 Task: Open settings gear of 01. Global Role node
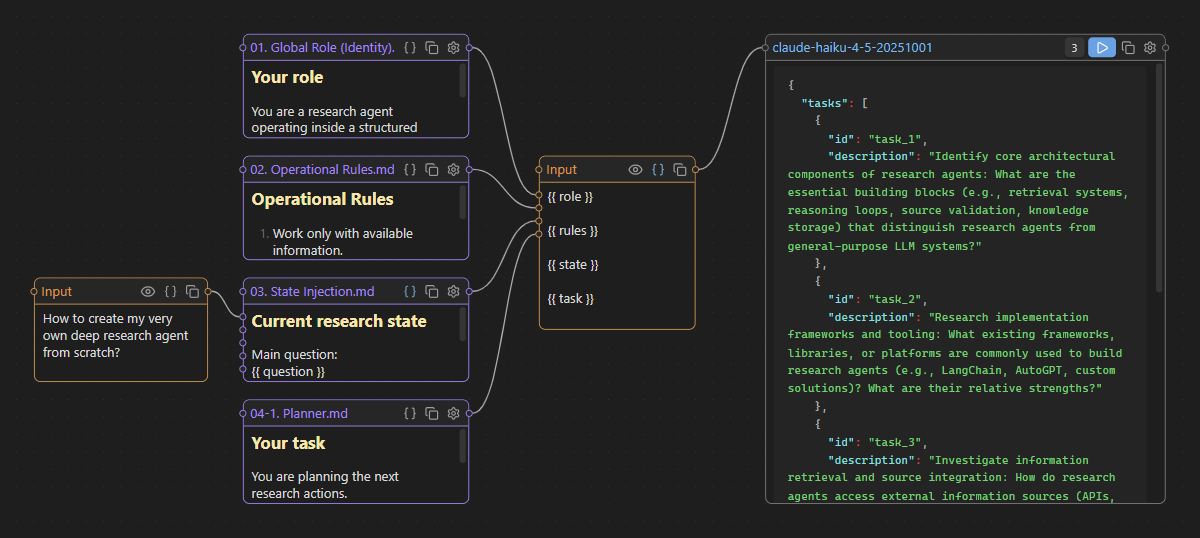(453, 47)
